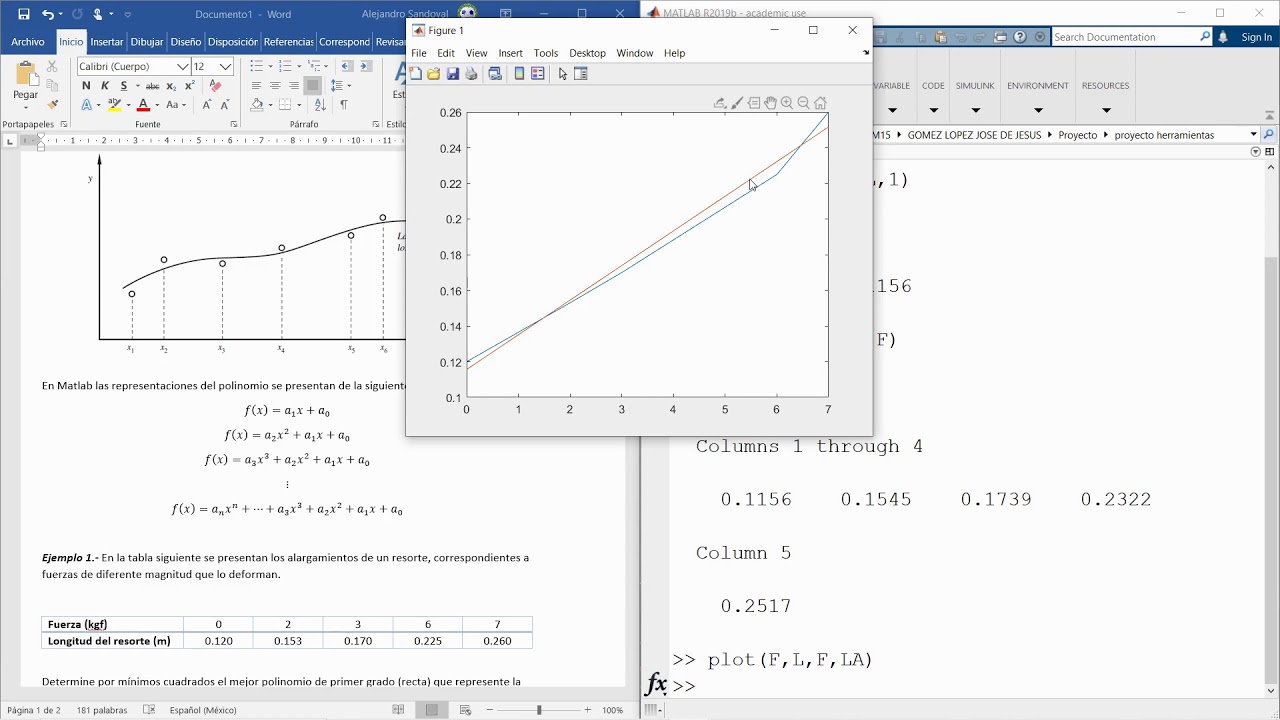This screenshot has width=1280, height=720.
Task: Toggle paragraph marks (¶) display
Action: pyautogui.click(x=344, y=104)
